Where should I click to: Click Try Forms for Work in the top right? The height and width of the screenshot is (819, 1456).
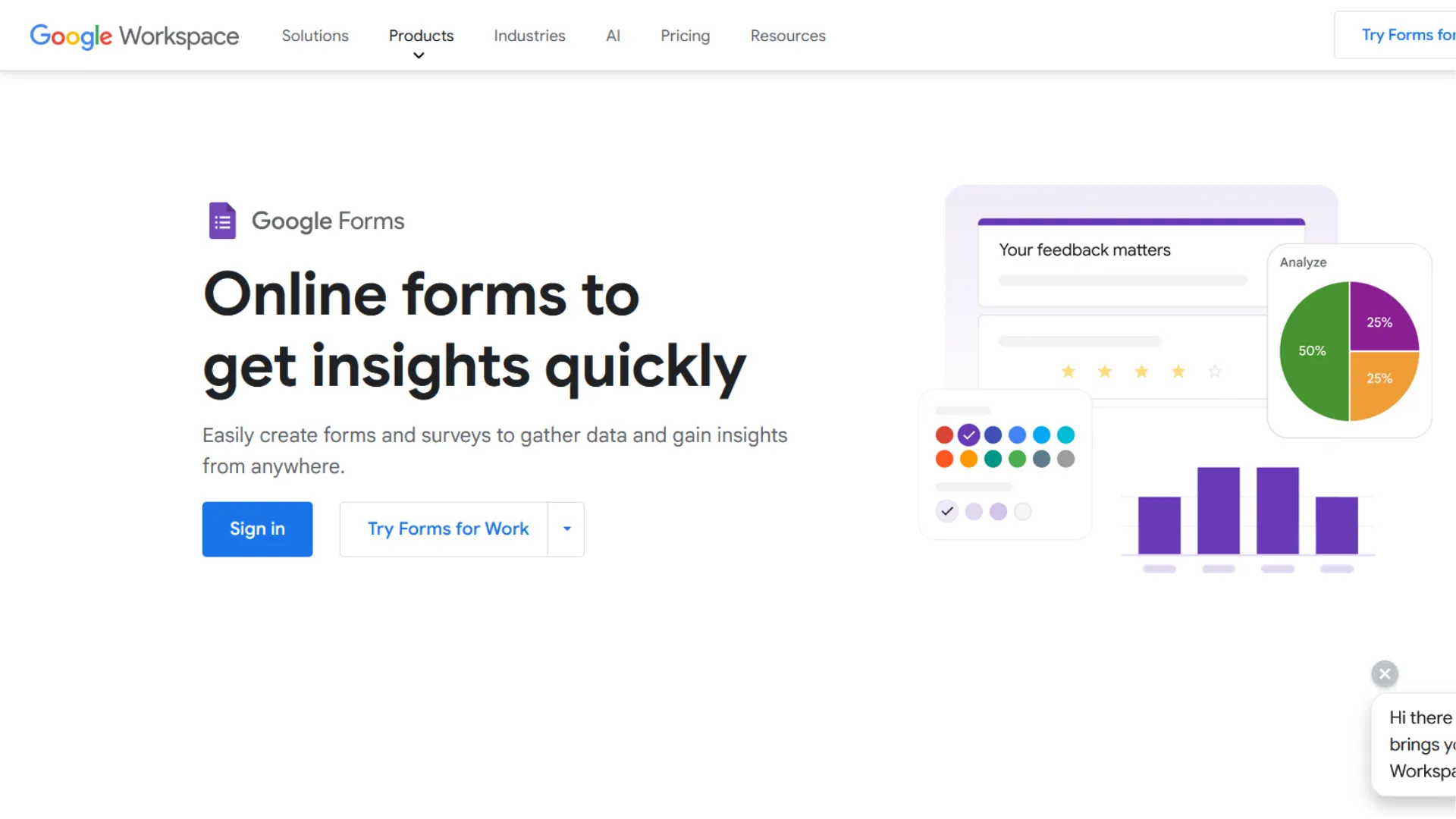click(1408, 35)
